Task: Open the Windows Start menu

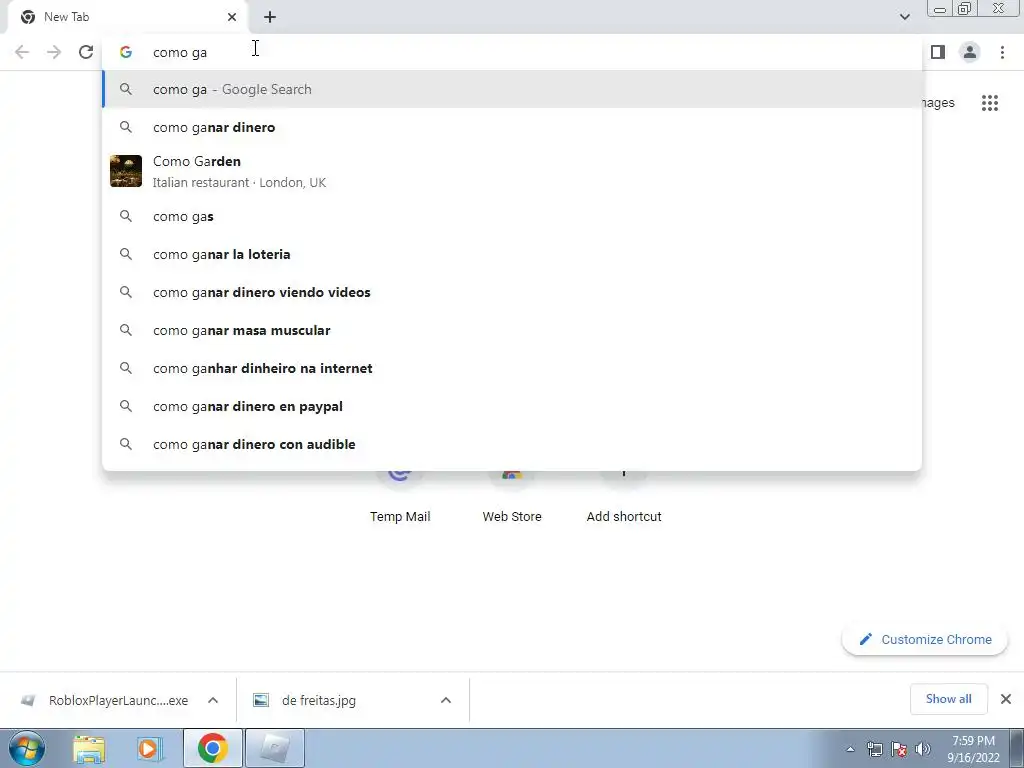Action: (x=27, y=748)
